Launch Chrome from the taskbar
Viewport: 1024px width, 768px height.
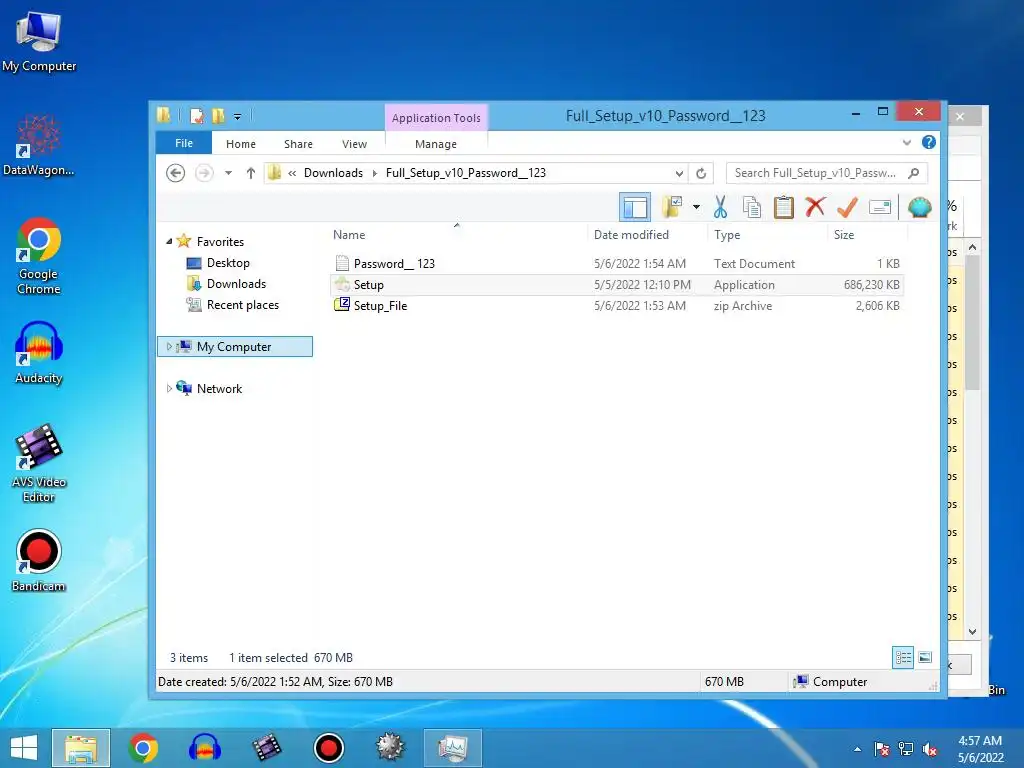pos(143,748)
